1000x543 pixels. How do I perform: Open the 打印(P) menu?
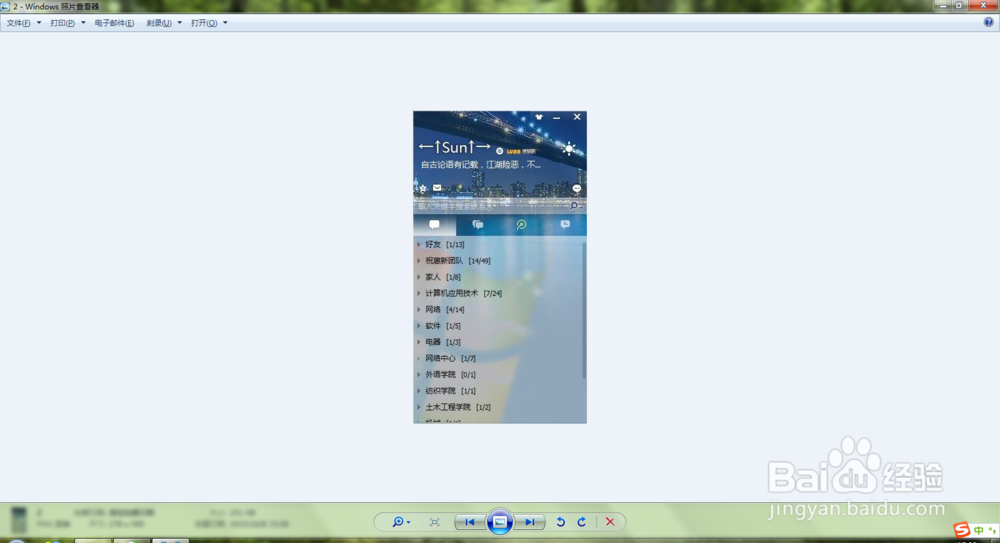(68, 23)
